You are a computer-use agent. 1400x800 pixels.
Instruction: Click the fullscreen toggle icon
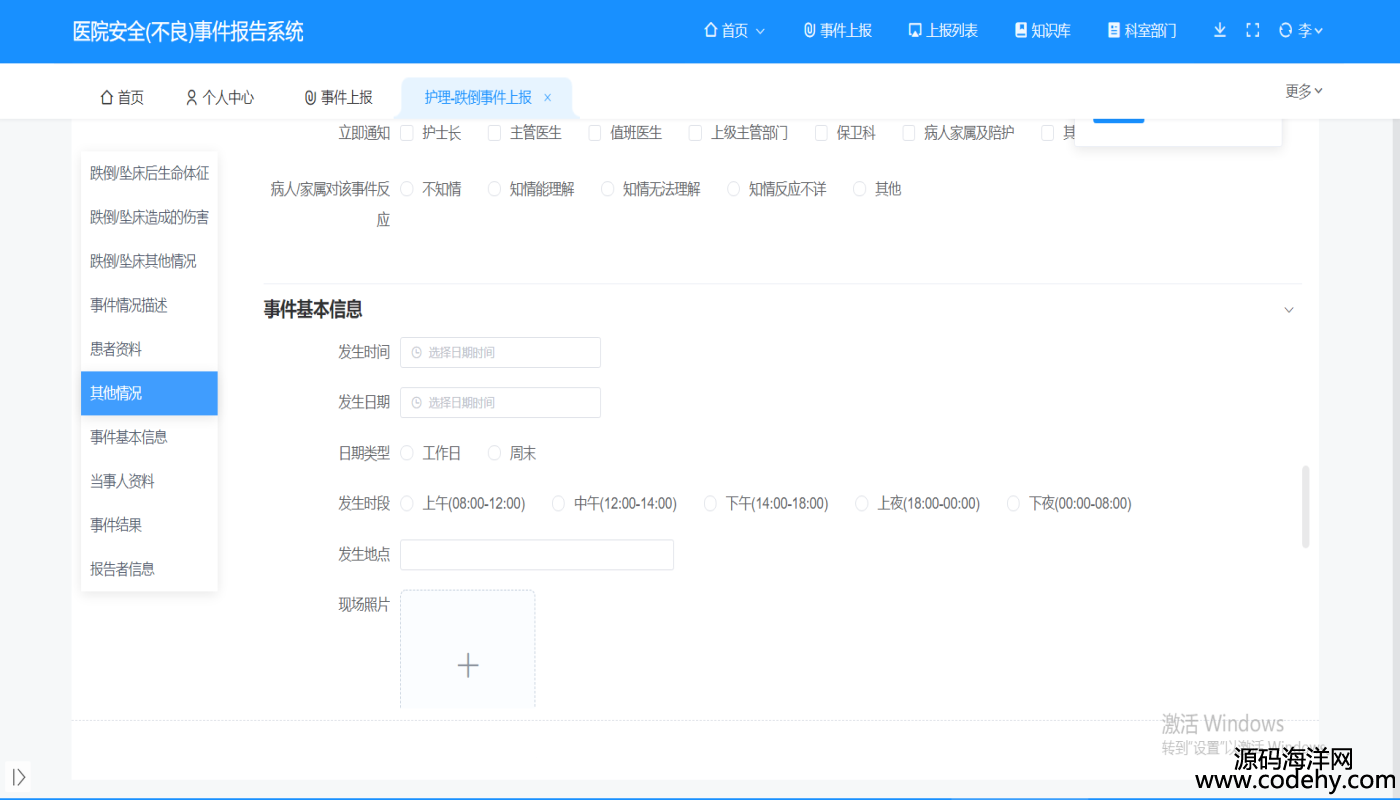point(1252,30)
